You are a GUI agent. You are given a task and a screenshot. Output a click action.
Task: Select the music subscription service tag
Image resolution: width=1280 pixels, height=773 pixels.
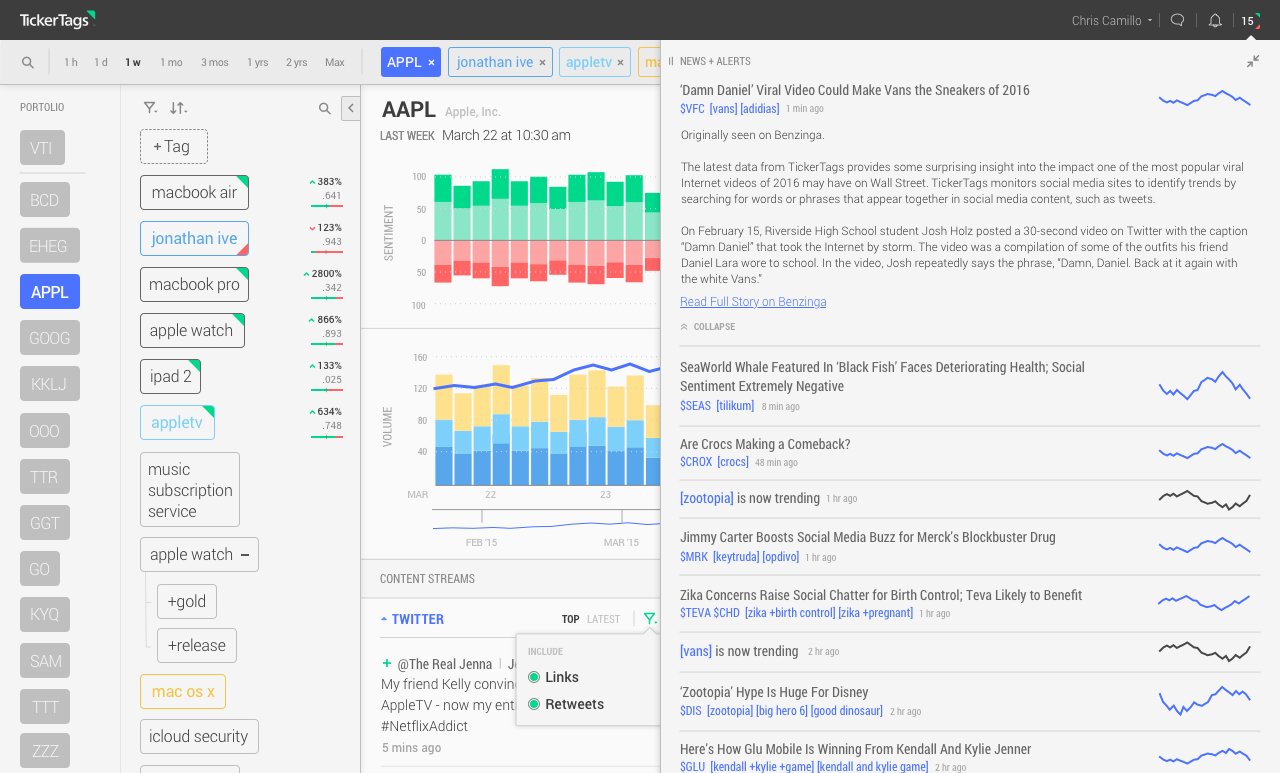tap(190, 490)
